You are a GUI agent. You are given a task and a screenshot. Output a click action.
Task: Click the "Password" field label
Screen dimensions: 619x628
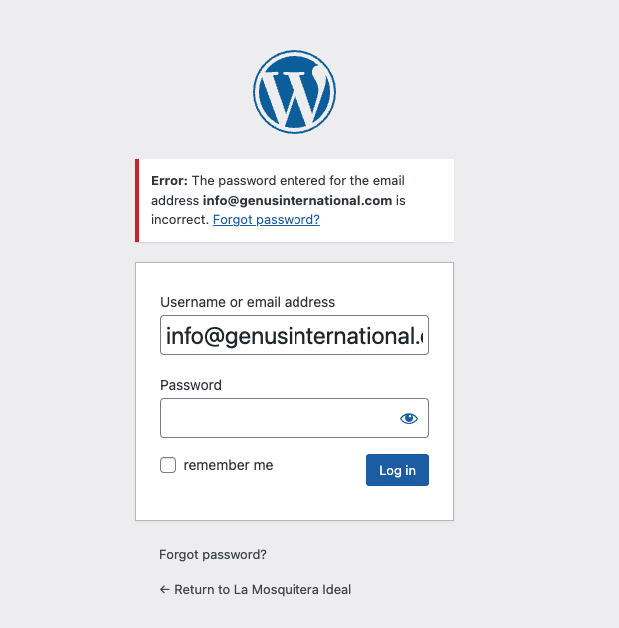pyautogui.click(x=191, y=385)
